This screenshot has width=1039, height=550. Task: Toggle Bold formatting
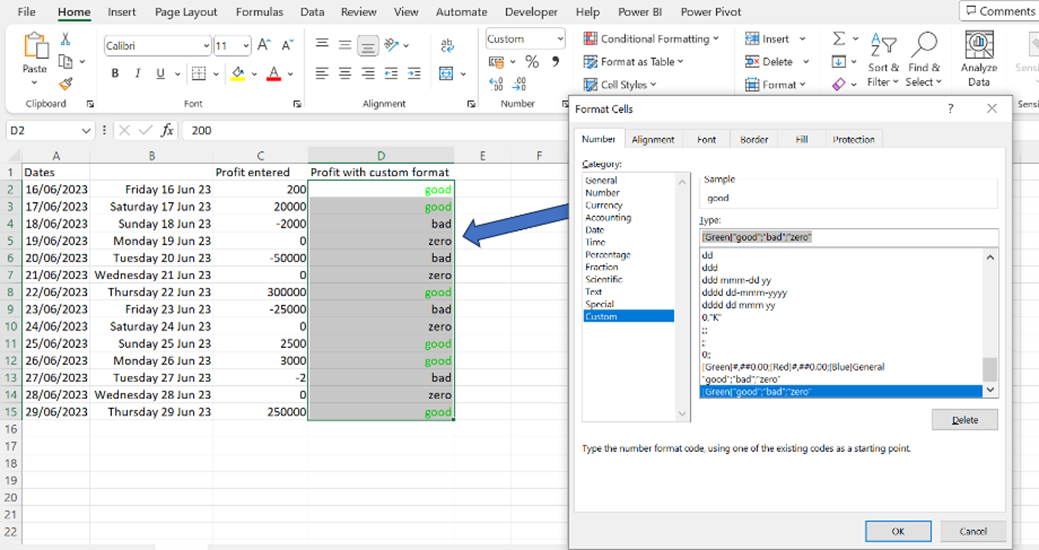tap(115, 74)
